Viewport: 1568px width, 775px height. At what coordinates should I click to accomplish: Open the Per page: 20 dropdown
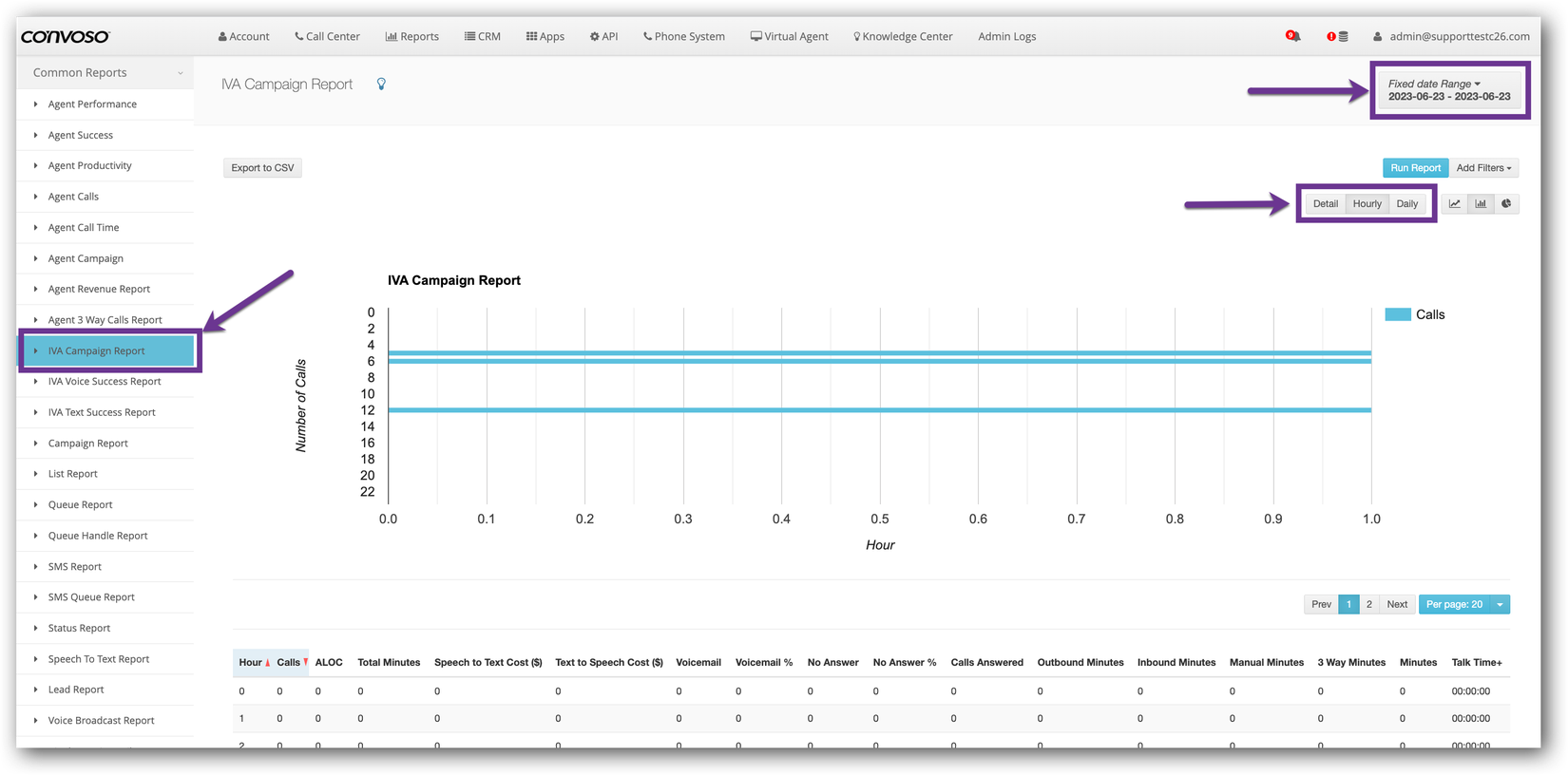click(1463, 605)
